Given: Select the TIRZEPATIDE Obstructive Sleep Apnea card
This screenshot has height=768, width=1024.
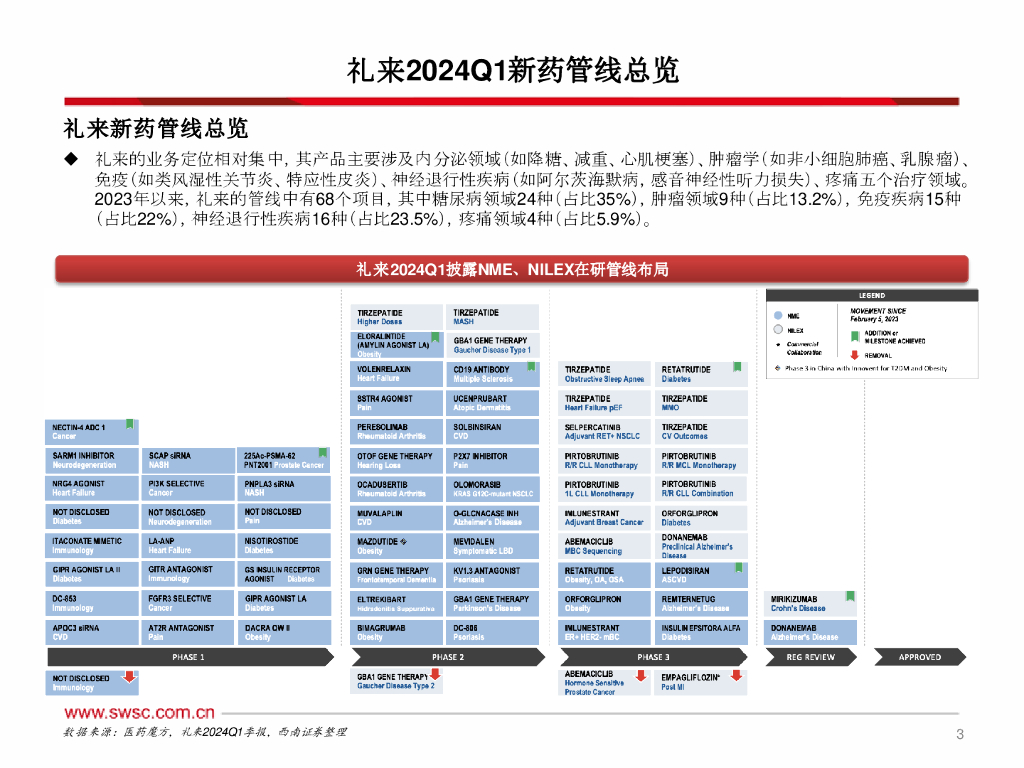Looking at the screenshot, I should click(x=604, y=374).
